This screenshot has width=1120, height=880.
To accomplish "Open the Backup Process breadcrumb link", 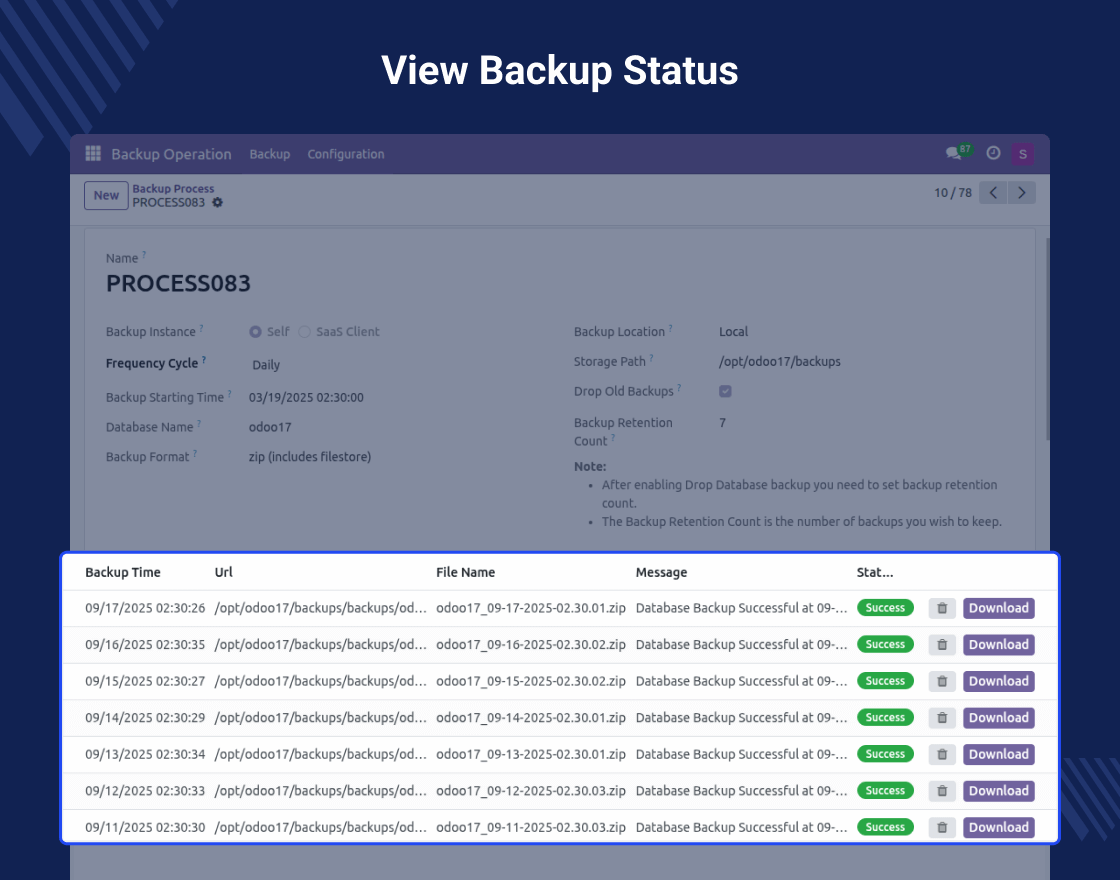I will coord(173,189).
